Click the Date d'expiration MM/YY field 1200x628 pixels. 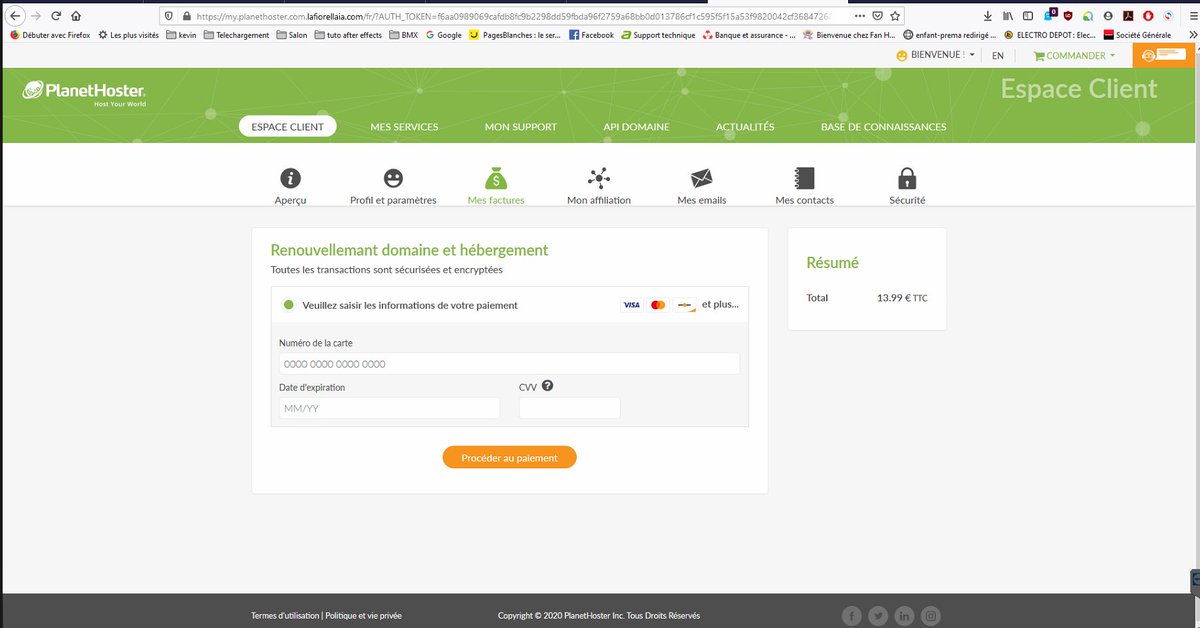[x=389, y=408]
